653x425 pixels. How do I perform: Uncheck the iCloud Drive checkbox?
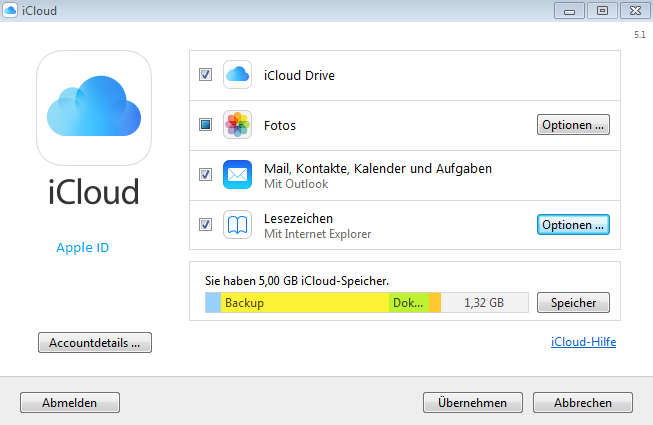click(205, 75)
